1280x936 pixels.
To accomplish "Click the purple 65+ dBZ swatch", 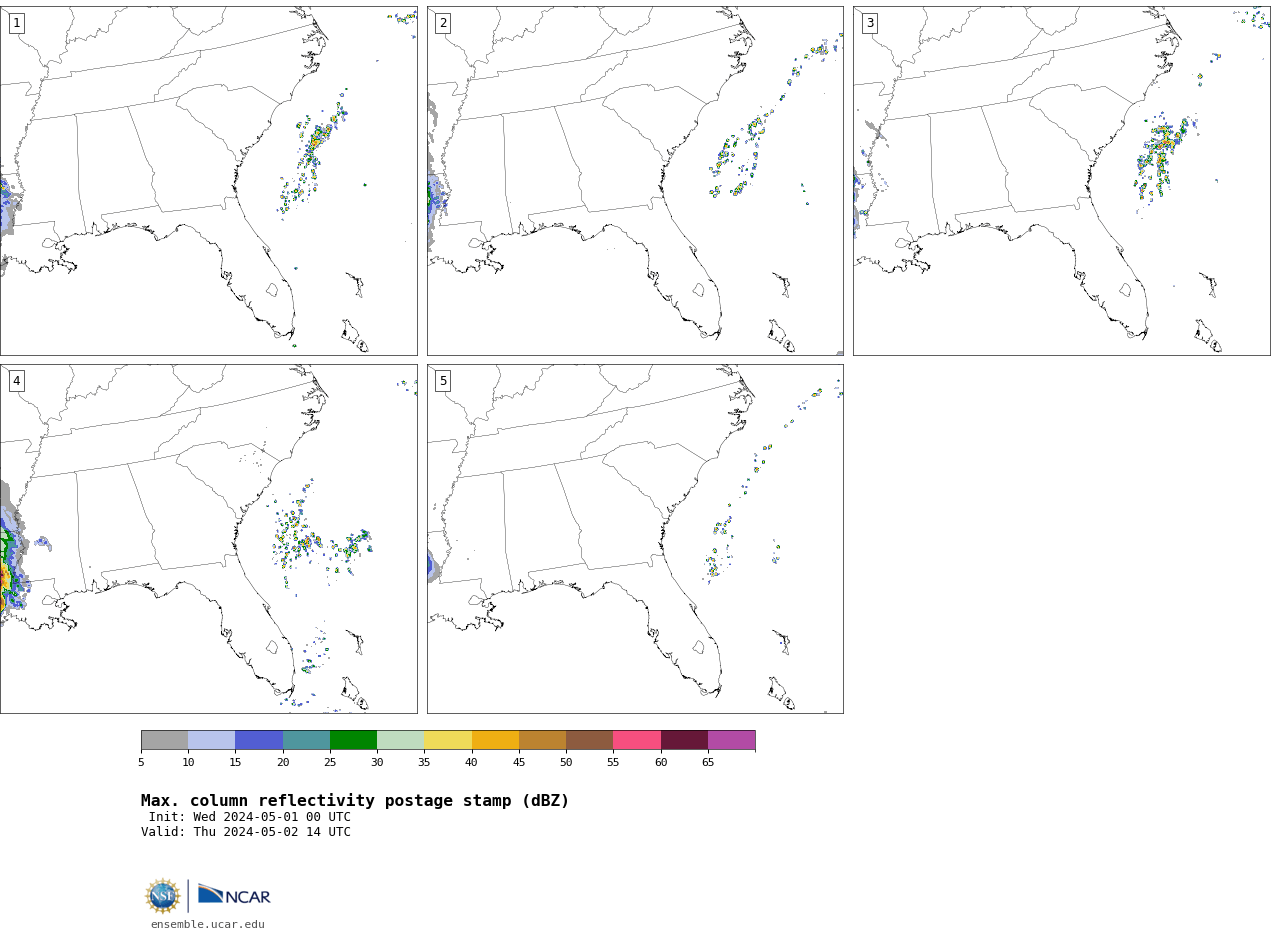I will [731, 740].
